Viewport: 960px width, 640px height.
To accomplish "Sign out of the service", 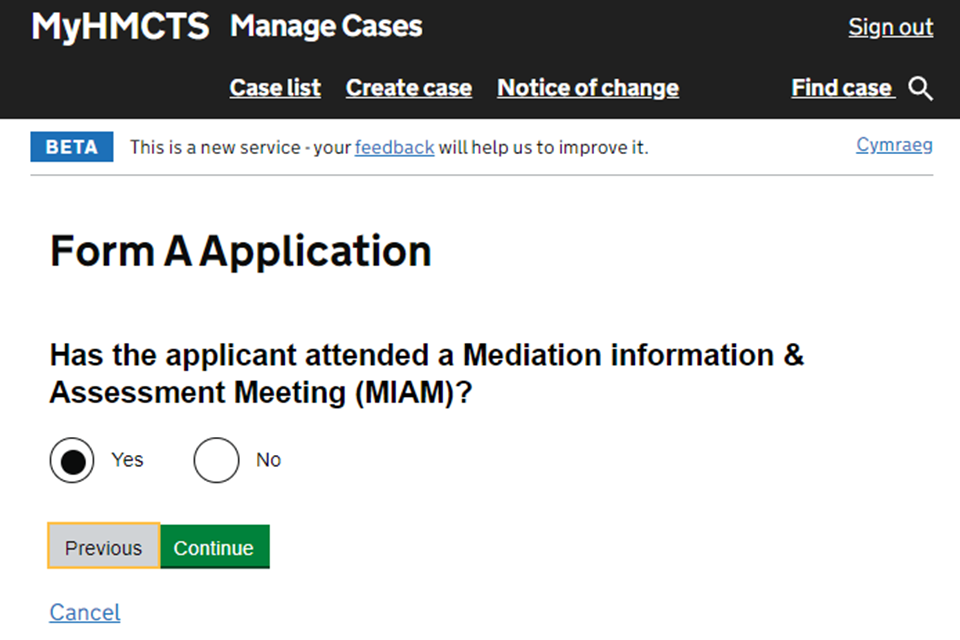I will 890,27.
